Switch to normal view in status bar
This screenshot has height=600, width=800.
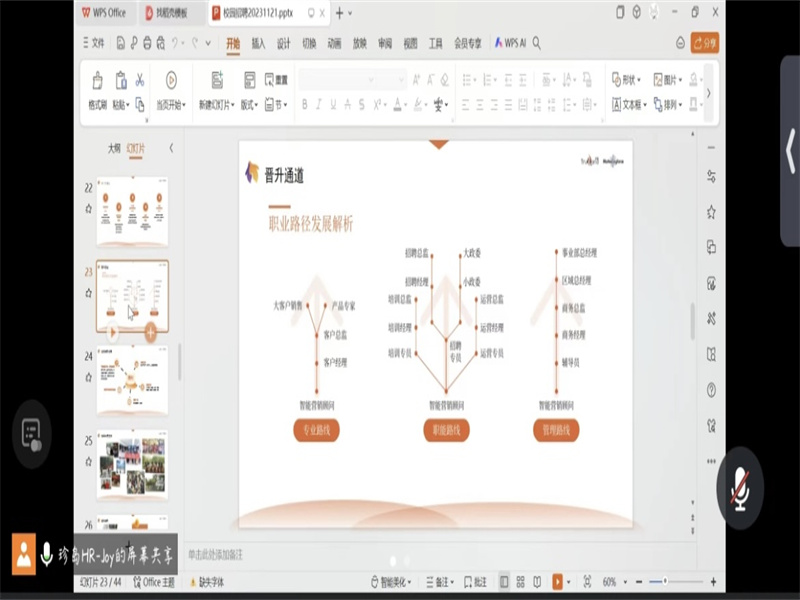[x=504, y=581]
